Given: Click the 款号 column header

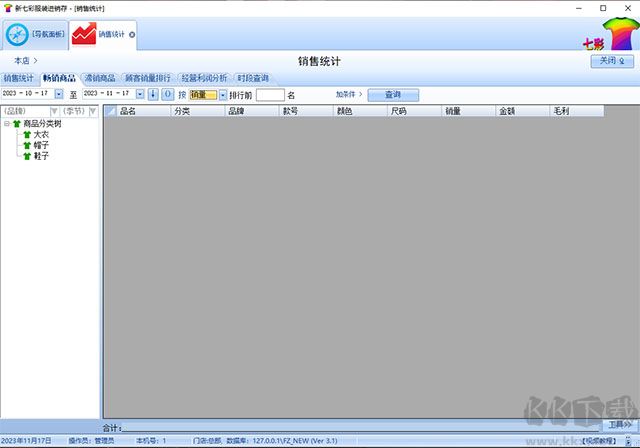Looking at the screenshot, I should pyautogui.click(x=306, y=111).
